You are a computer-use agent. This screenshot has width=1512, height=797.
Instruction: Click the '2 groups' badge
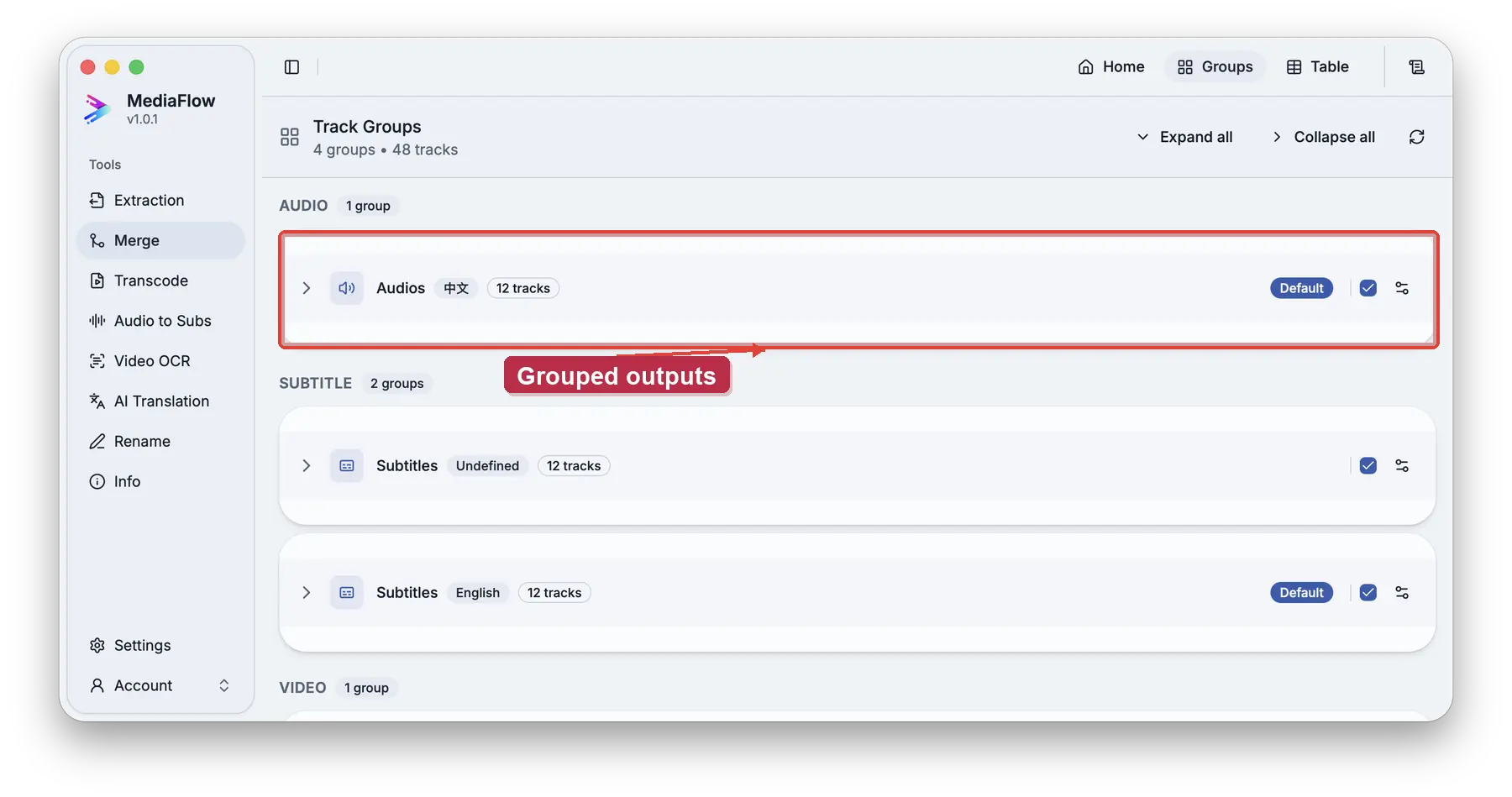click(397, 384)
